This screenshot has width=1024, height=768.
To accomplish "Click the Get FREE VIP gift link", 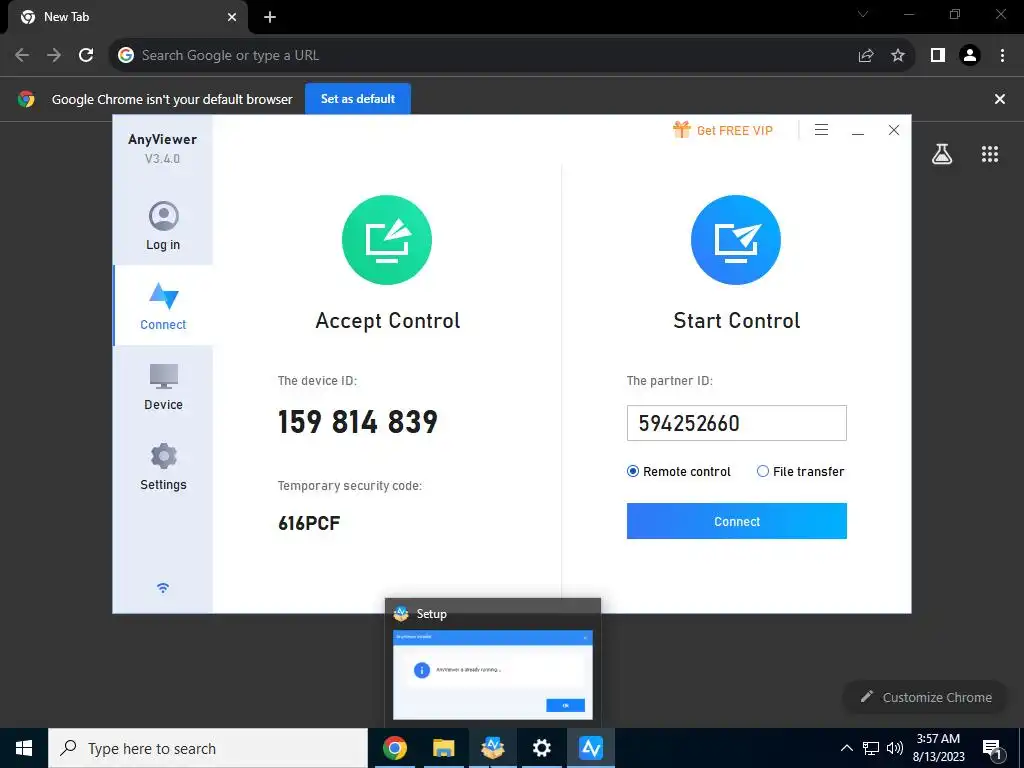I will [723, 130].
